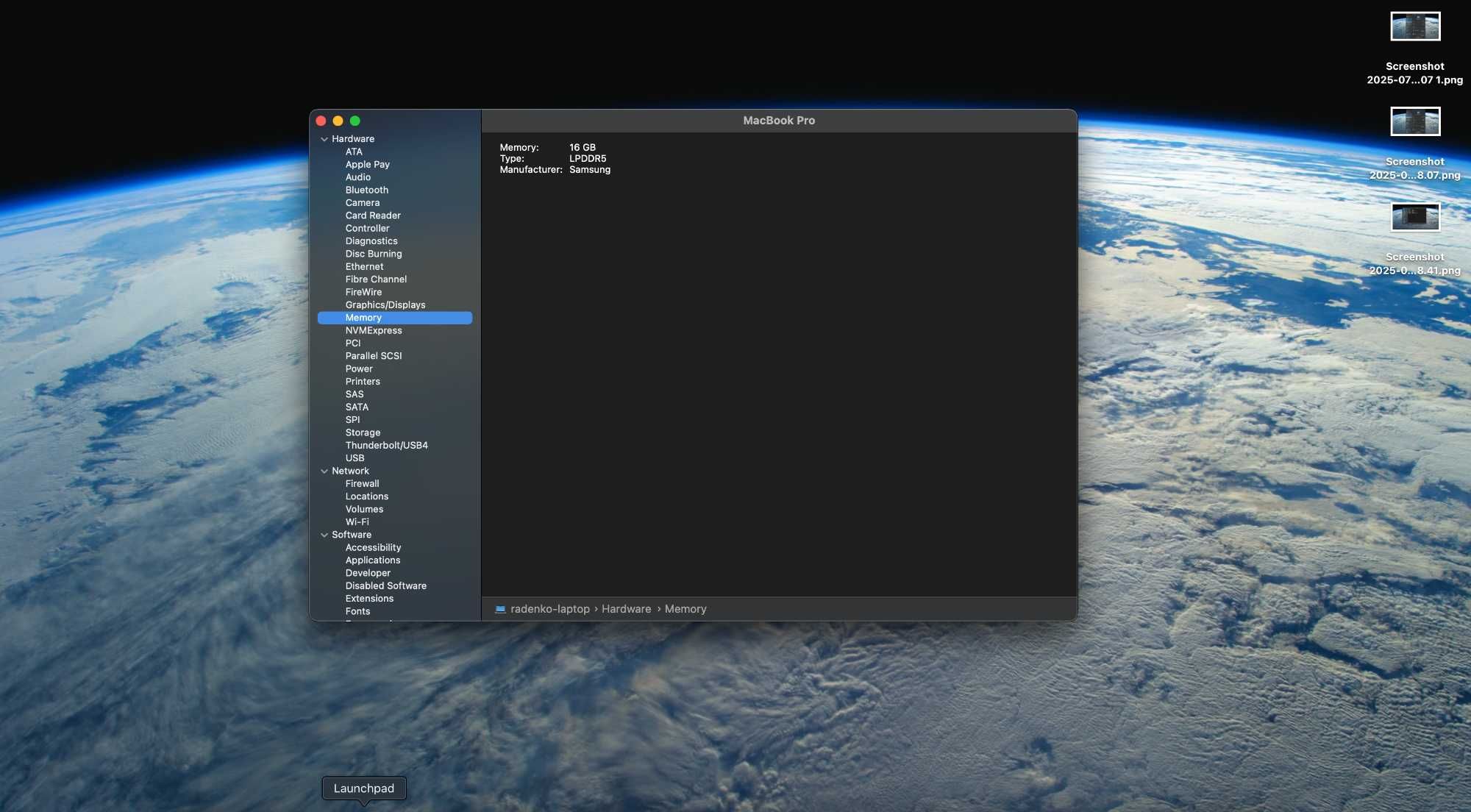Screen dimensions: 1471x812
Task: Select Screenshot 2025-0...8.41.png desktop thumbnail
Action: [1415, 217]
